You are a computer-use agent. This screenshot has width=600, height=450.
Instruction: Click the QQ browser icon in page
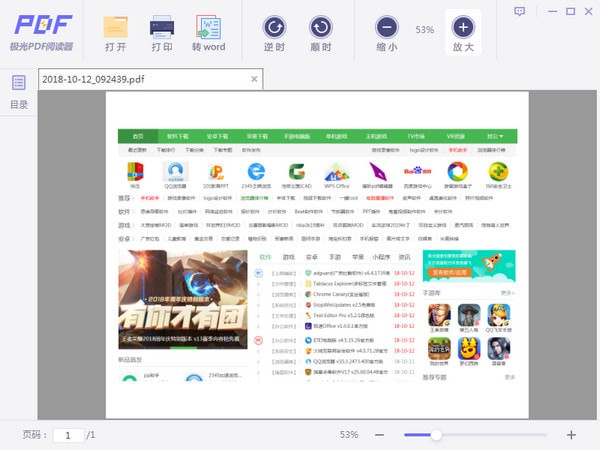[x=176, y=171]
